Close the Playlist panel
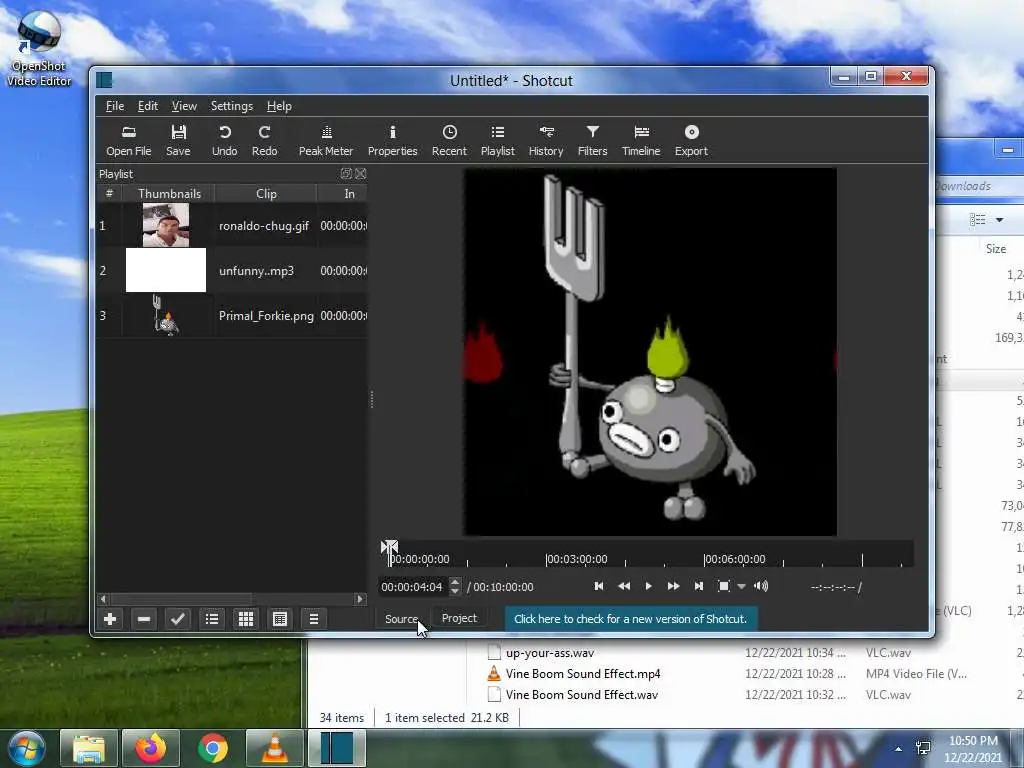The image size is (1024, 768). coord(360,174)
